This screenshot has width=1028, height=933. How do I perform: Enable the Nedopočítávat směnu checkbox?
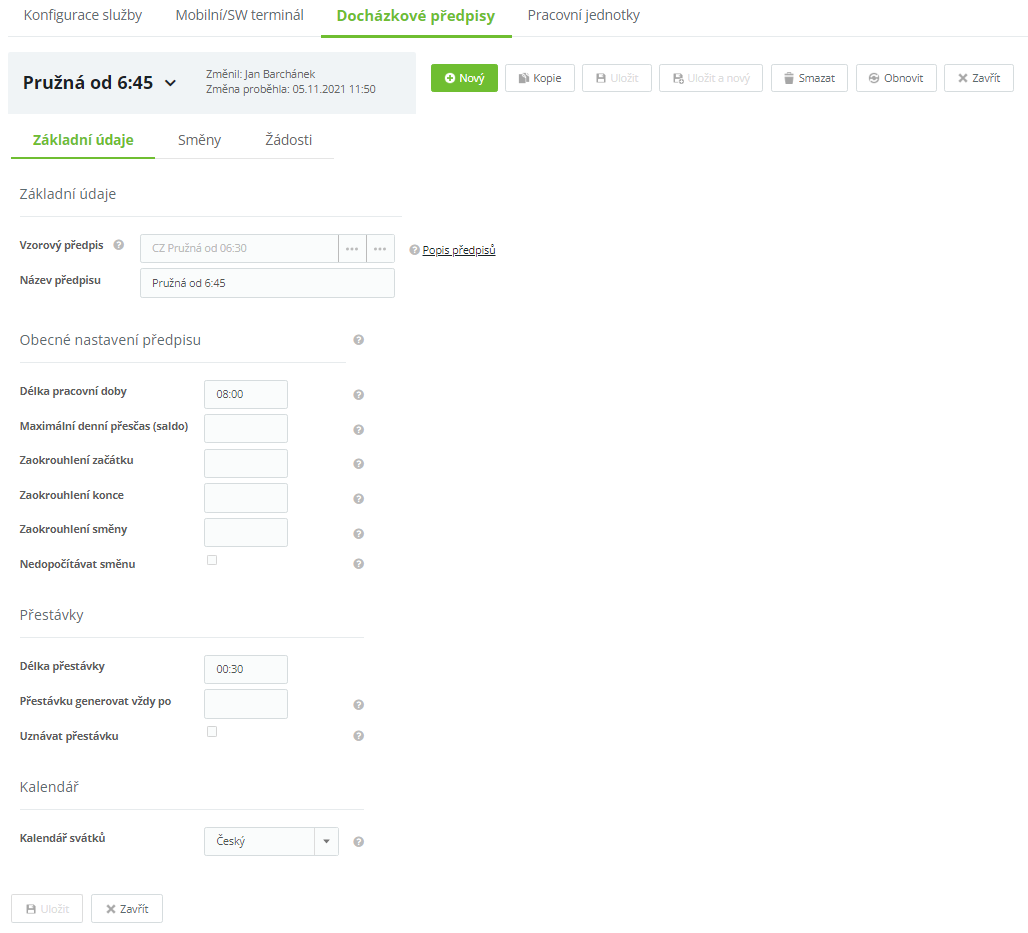click(212, 560)
